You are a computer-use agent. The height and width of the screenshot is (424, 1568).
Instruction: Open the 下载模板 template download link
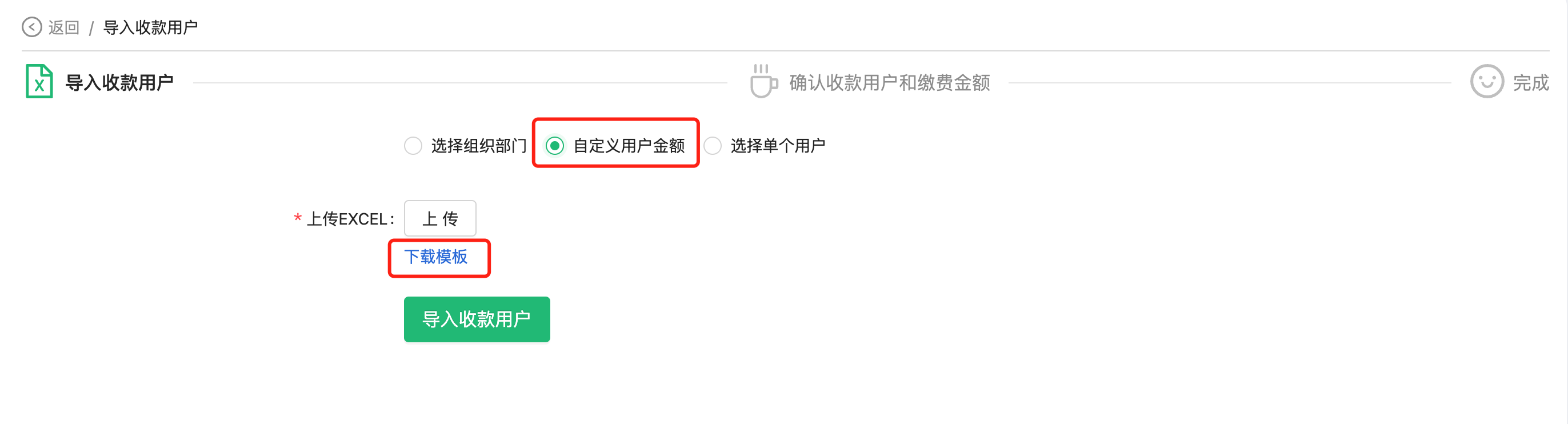pos(436,257)
